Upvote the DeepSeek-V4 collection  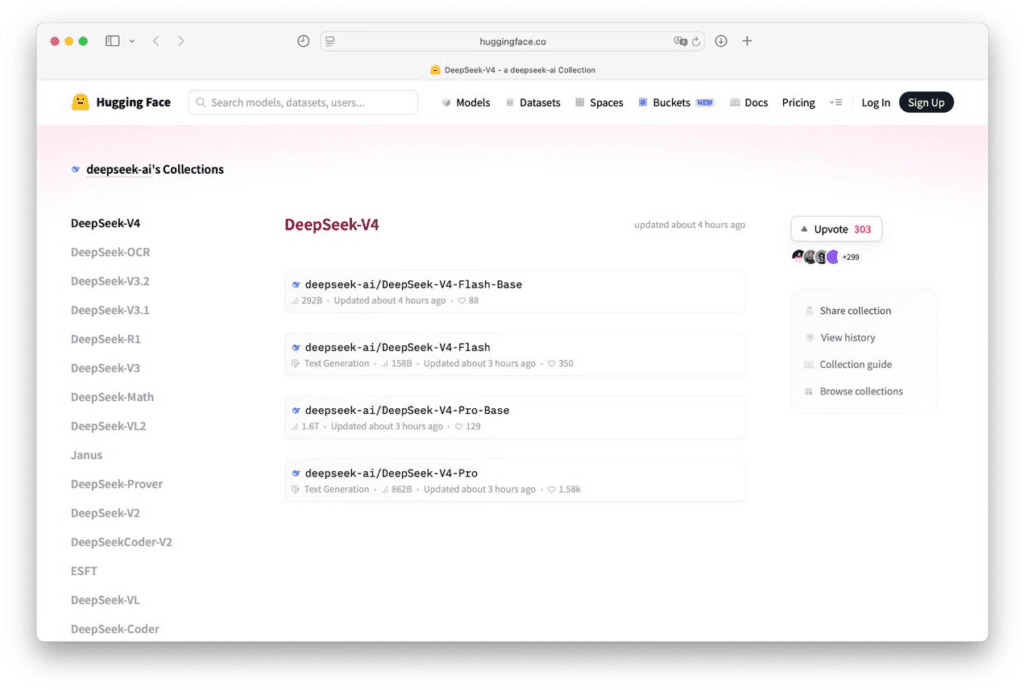836,229
